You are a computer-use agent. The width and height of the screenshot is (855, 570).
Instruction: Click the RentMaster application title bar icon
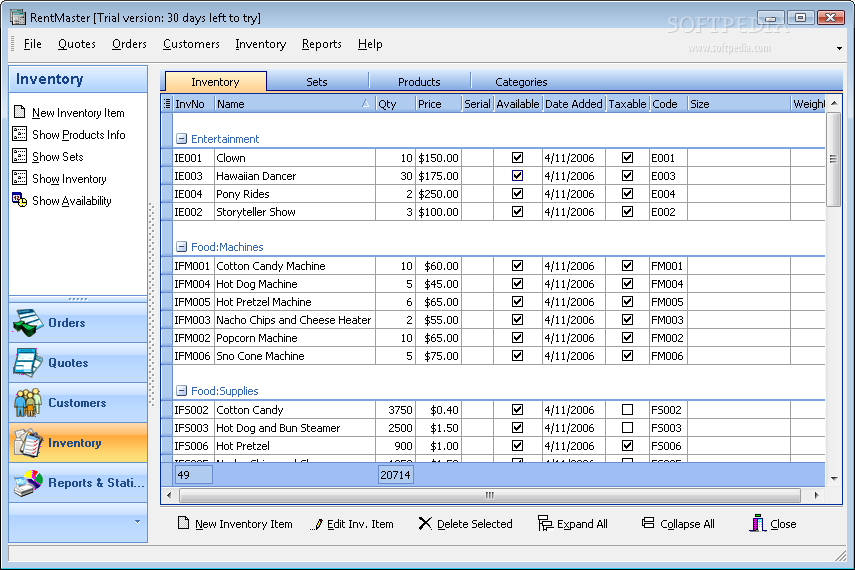[18, 17]
